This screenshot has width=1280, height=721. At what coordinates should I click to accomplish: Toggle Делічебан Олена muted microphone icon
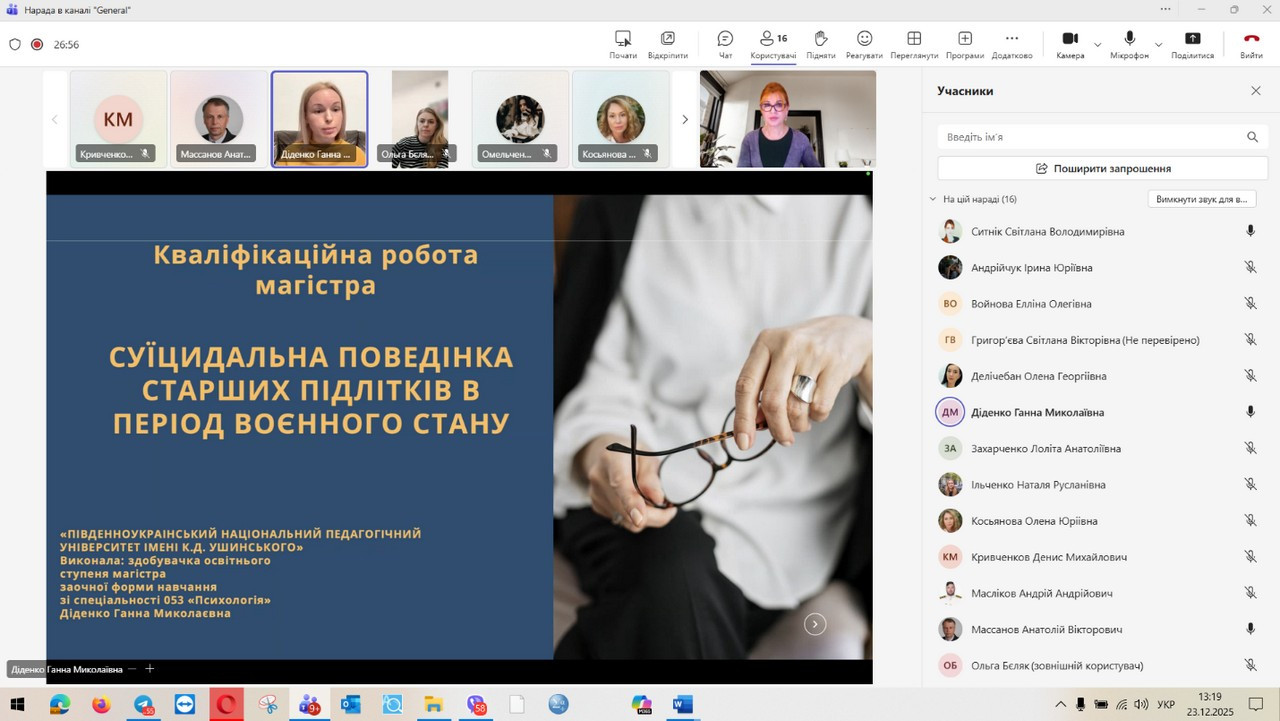pyautogui.click(x=1250, y=376)
